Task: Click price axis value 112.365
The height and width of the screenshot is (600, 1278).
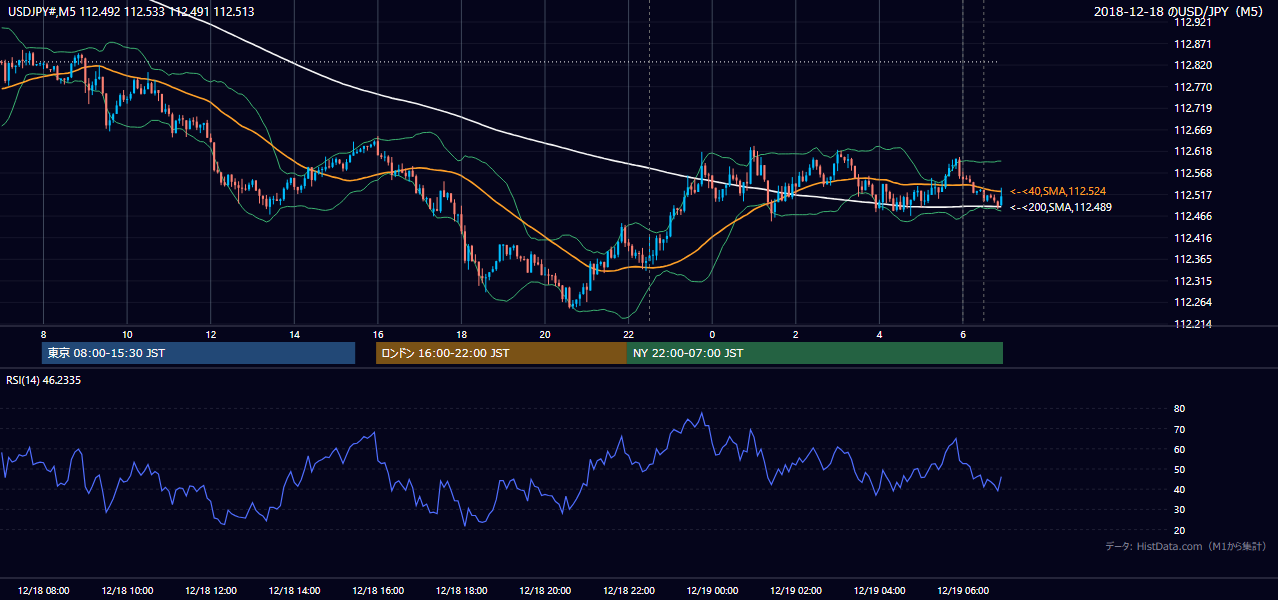Action: [1194, 259]
